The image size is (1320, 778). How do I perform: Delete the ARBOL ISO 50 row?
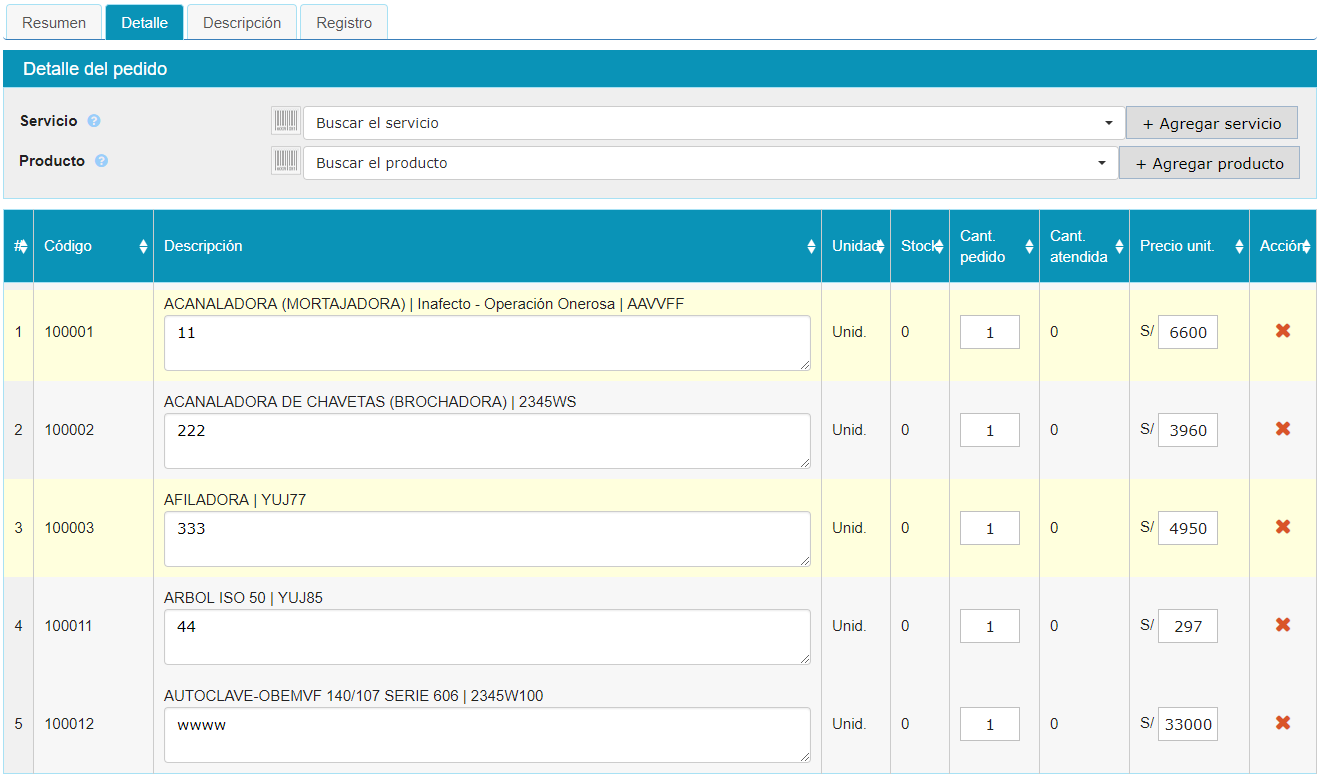tap(1282, 625)
